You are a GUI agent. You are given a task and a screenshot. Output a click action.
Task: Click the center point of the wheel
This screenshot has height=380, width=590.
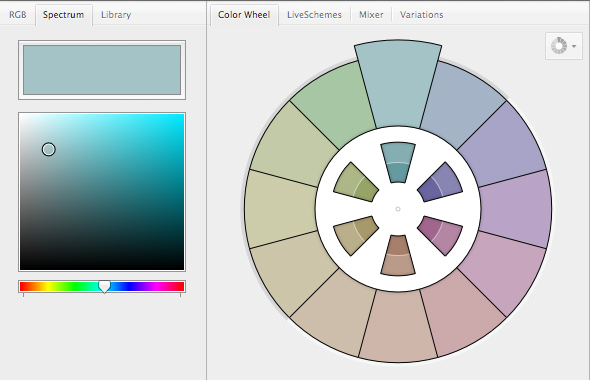click(x=398, y=209)
